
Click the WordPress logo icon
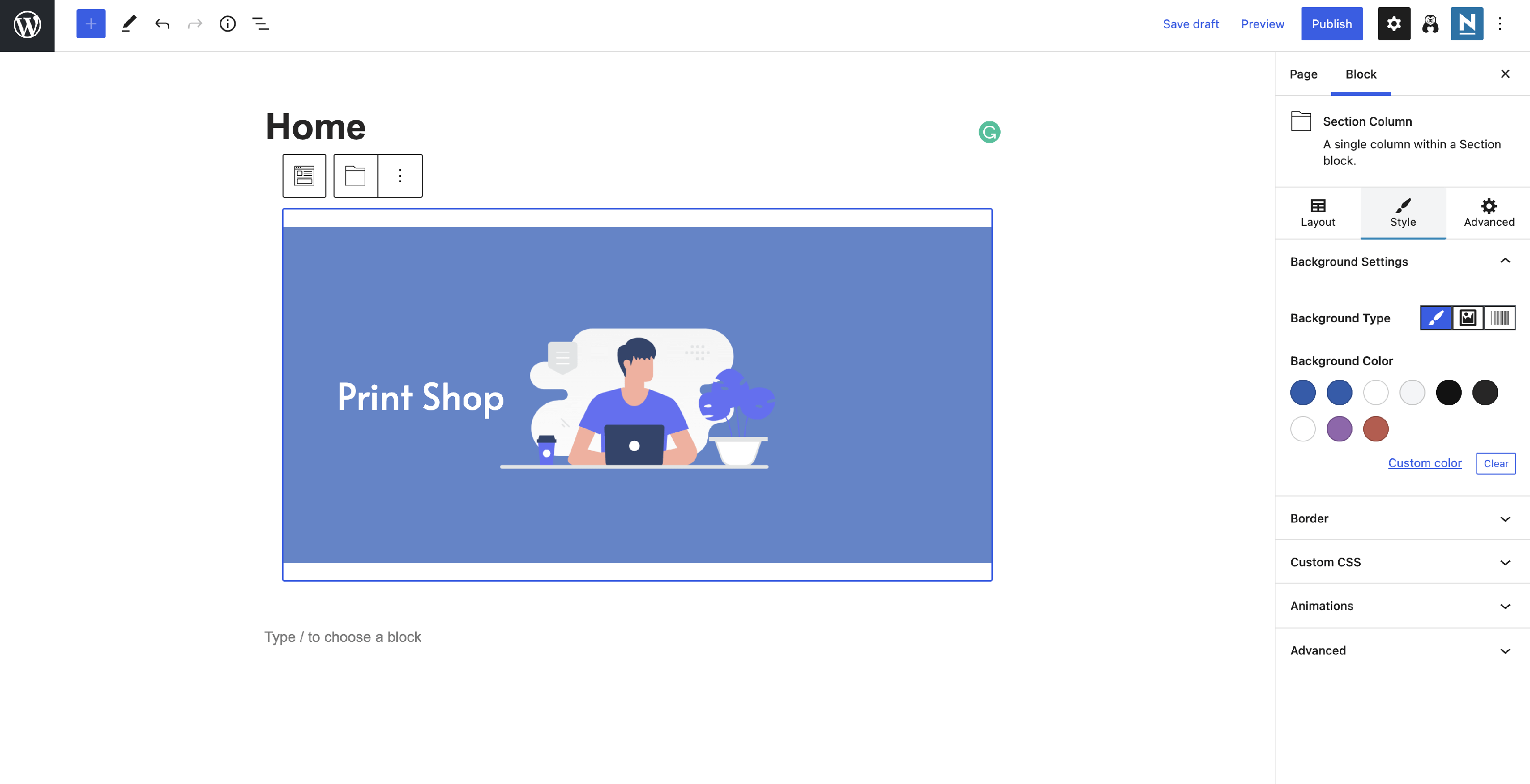click(27, 25)
